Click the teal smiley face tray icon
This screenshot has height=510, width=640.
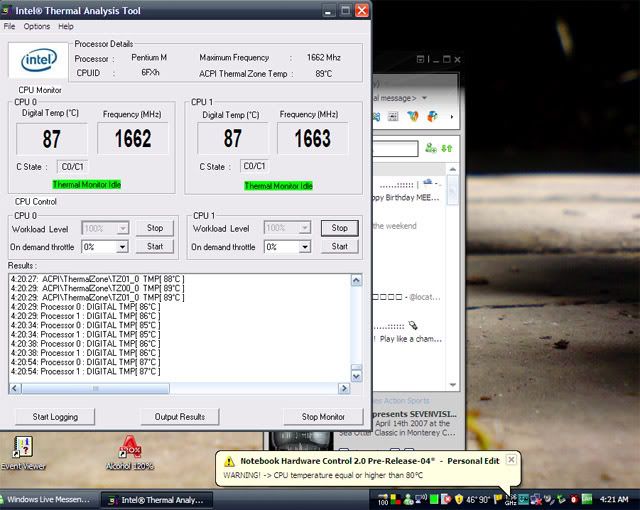click(x=524, y=499)
